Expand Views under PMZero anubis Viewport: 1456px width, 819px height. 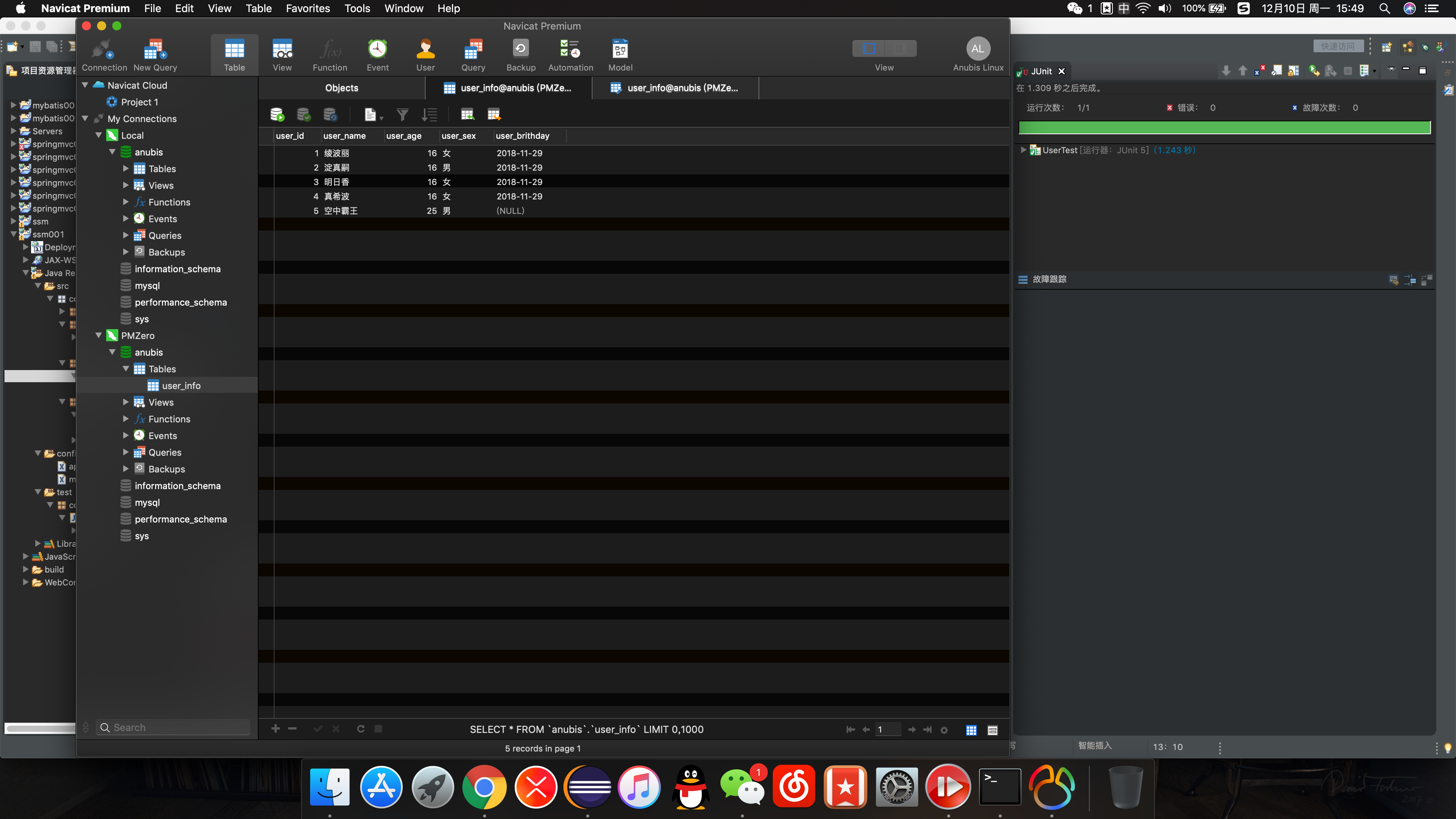tap(126, 402)
